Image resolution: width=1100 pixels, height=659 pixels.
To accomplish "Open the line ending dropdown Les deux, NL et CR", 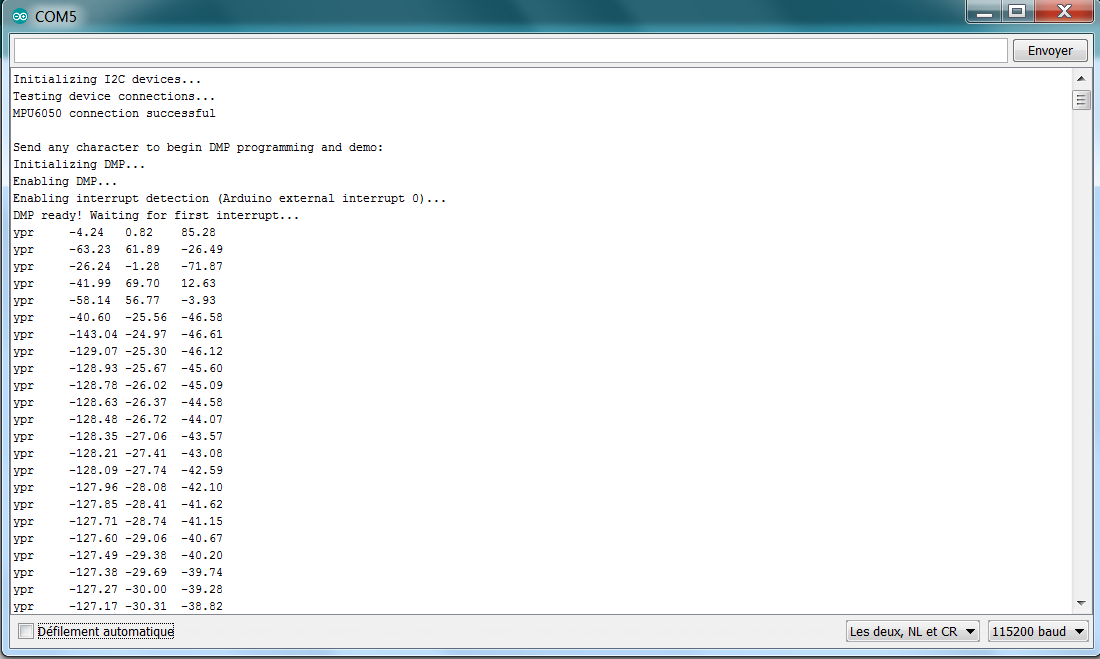I will point(913,632).
